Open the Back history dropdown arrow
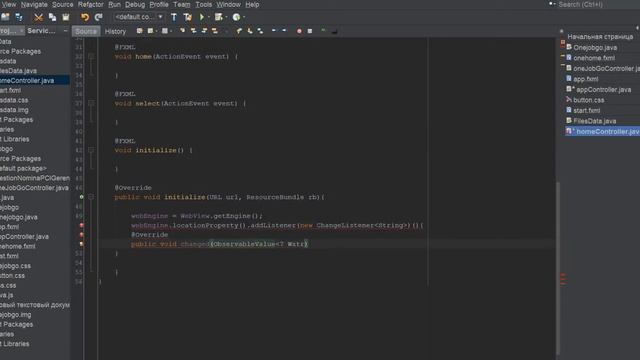 tap(157, 31)
